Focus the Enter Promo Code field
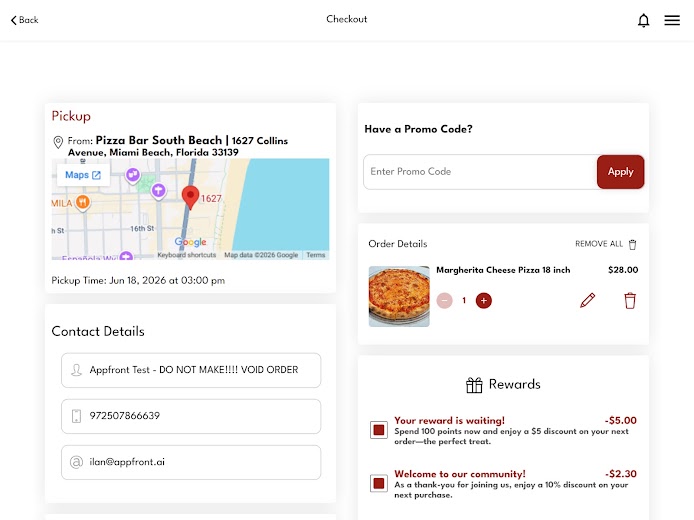 click(x=480, y=172)
